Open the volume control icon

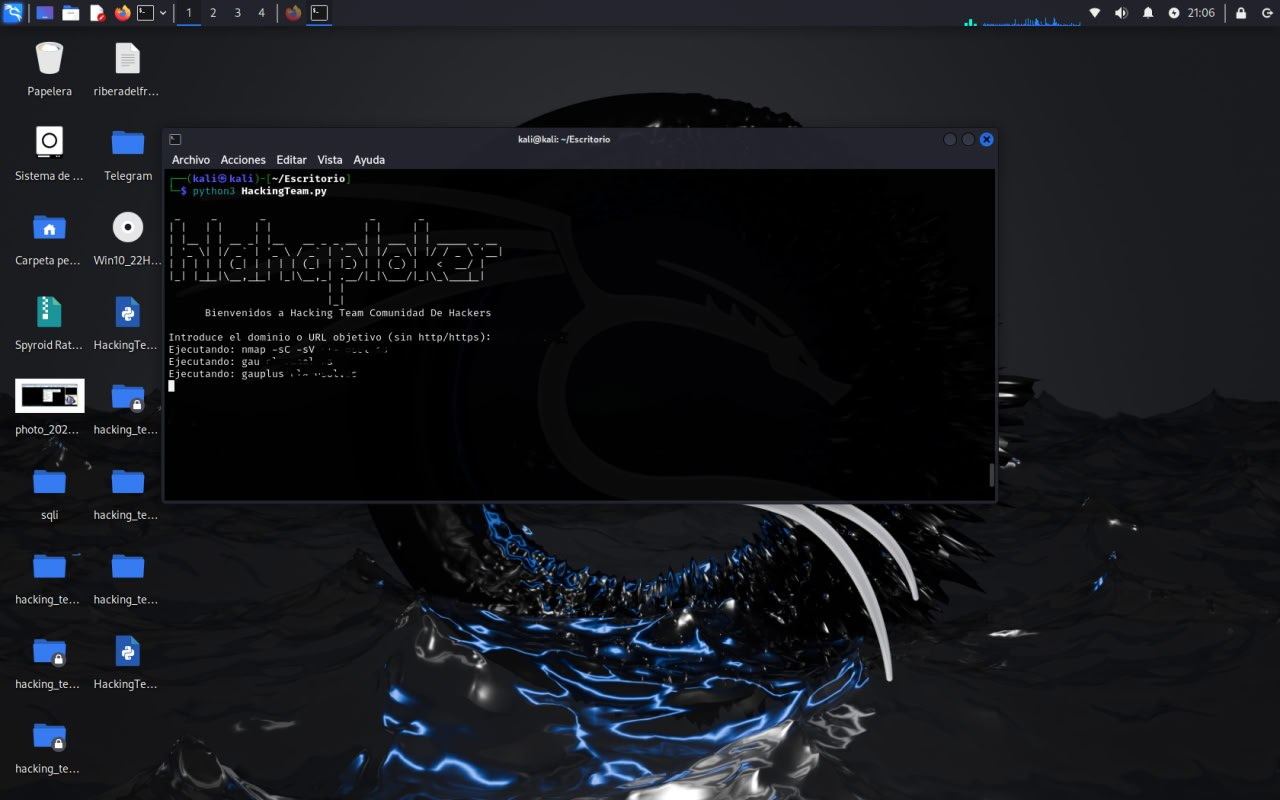1121,13
